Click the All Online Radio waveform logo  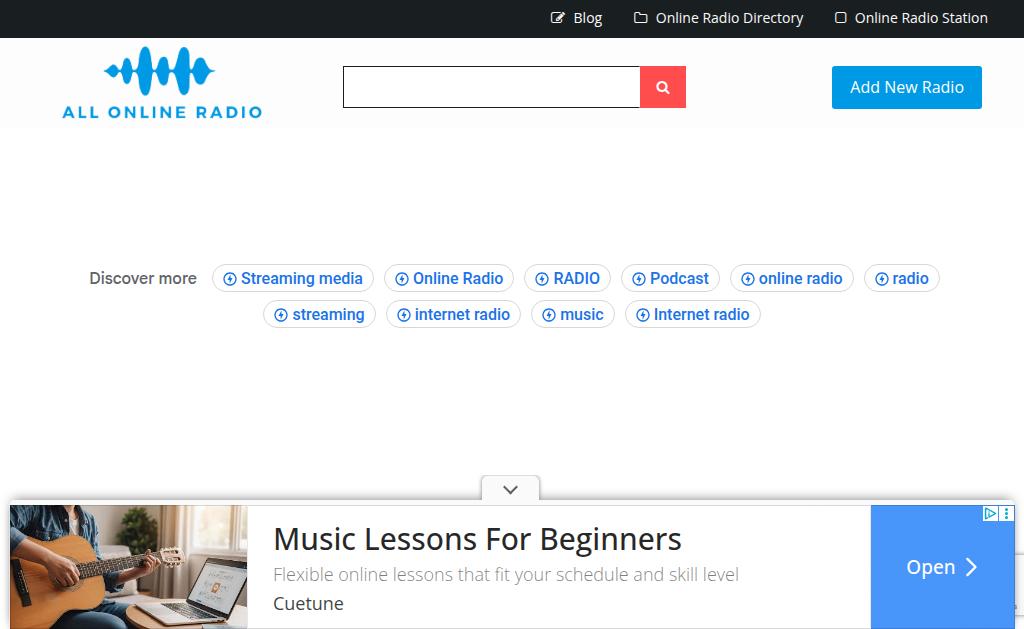(x=159, y=71)
